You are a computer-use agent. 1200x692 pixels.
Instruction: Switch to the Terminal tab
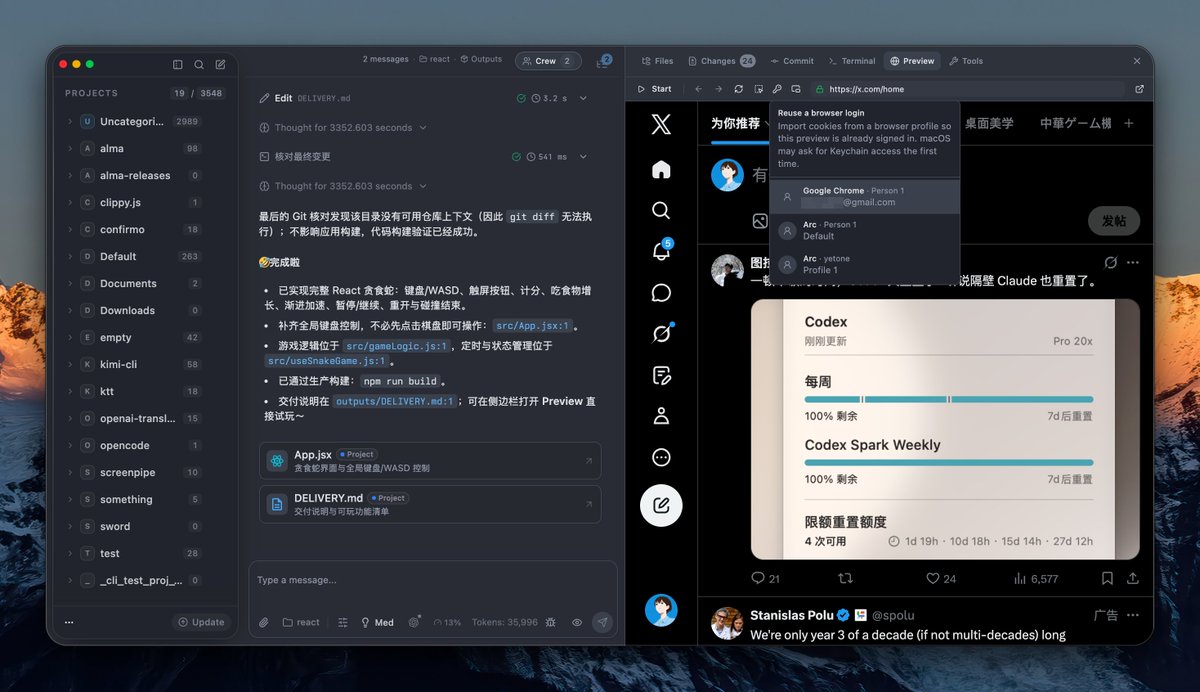coord(852,61)
